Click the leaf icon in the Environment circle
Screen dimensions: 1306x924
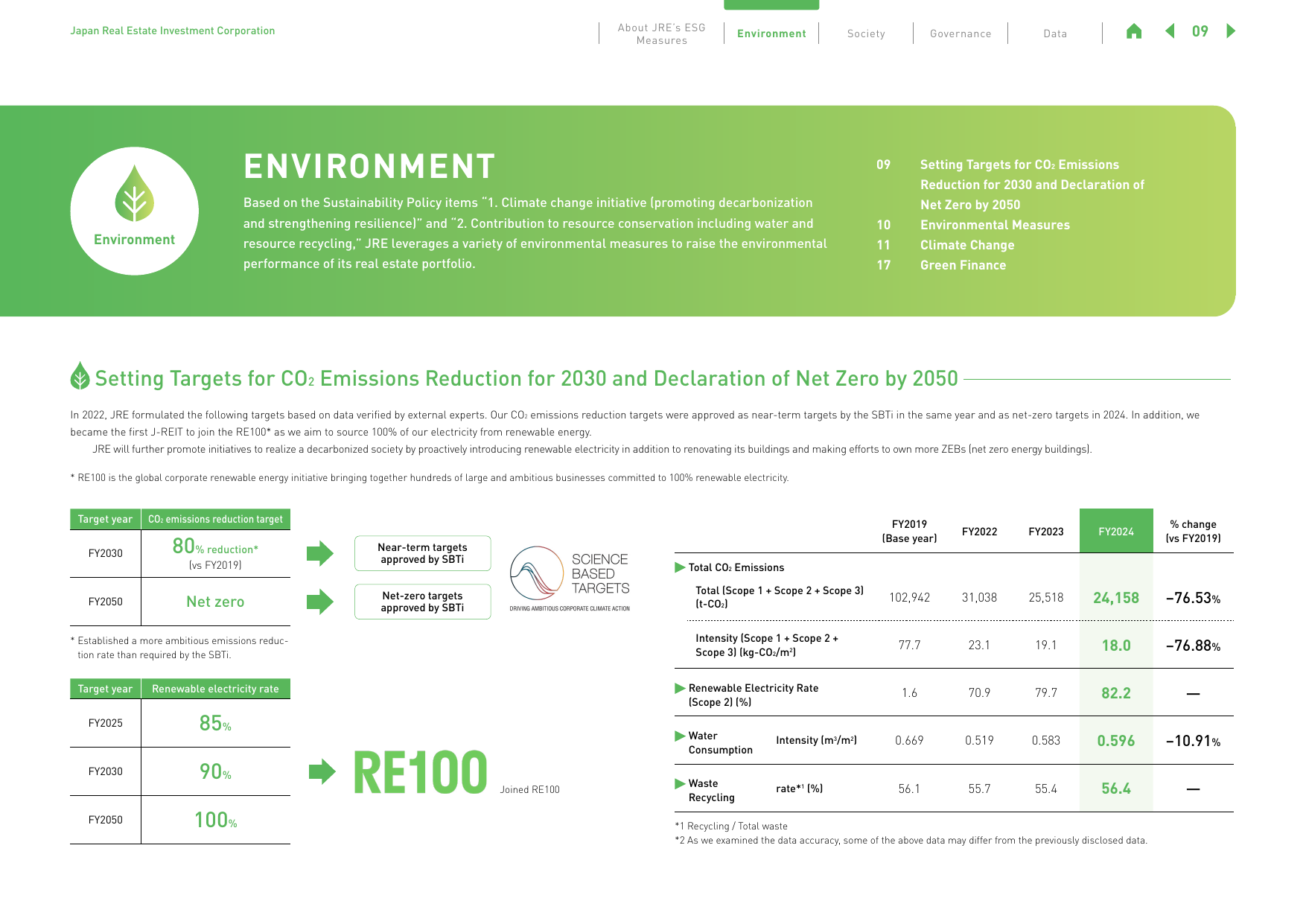pos(135,194)
